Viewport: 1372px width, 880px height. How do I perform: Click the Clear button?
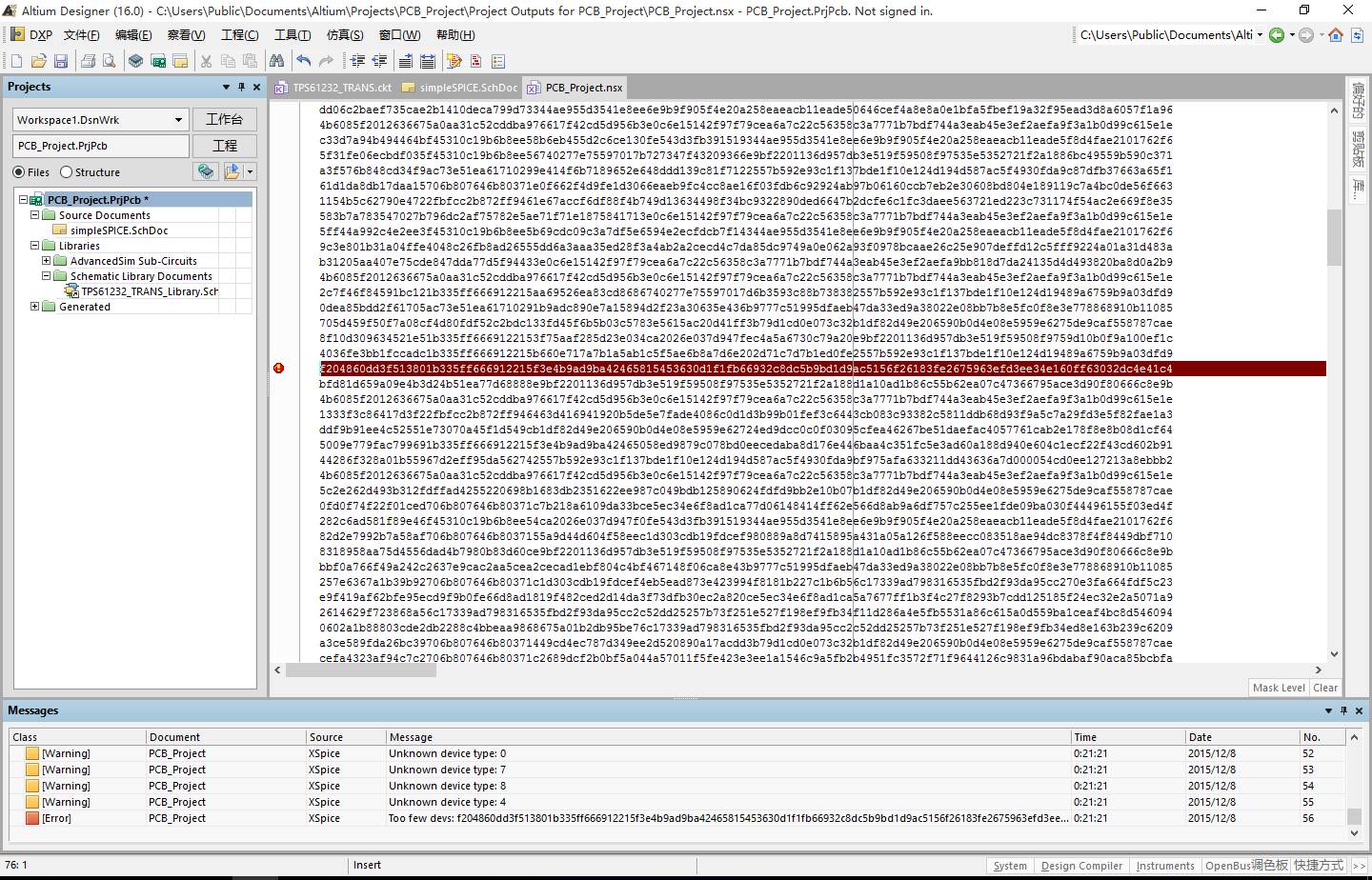pos(1325,688)
